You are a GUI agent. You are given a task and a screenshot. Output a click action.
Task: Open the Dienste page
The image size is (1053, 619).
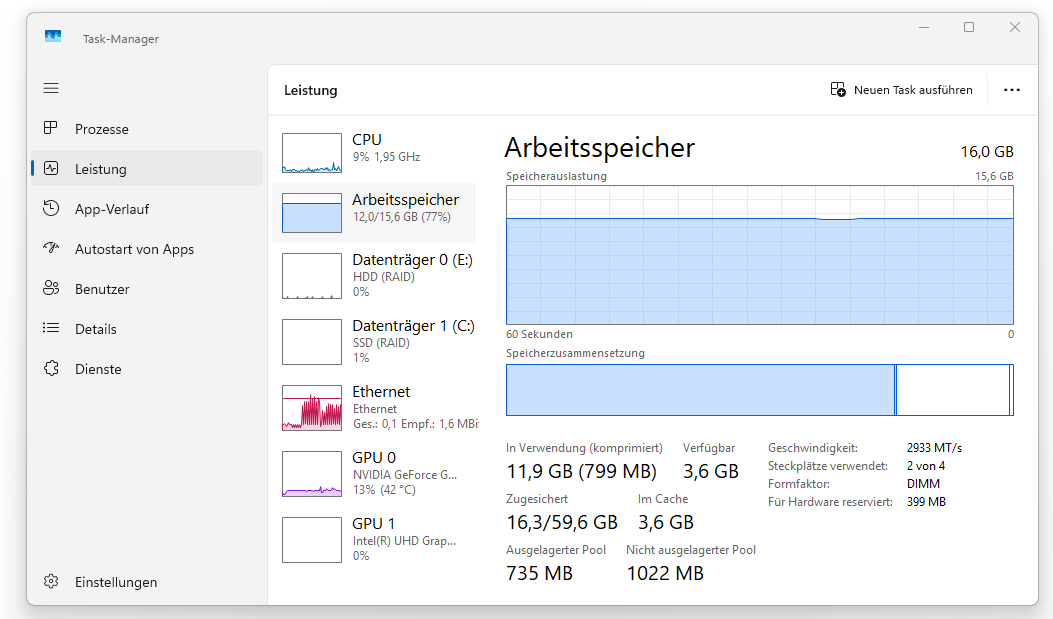pos(146,369)
